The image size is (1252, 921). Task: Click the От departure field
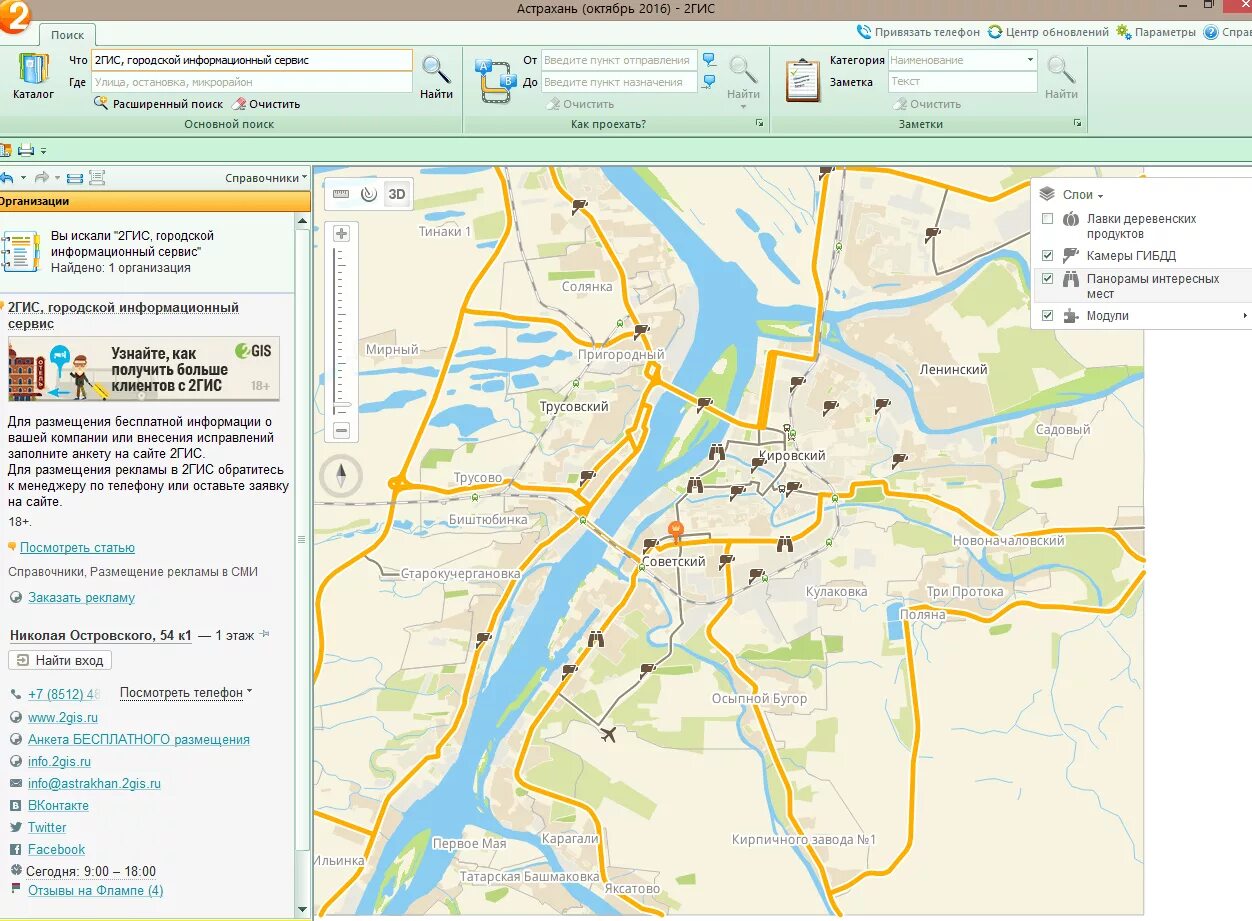pyautogui.click(x=619, y=60)
